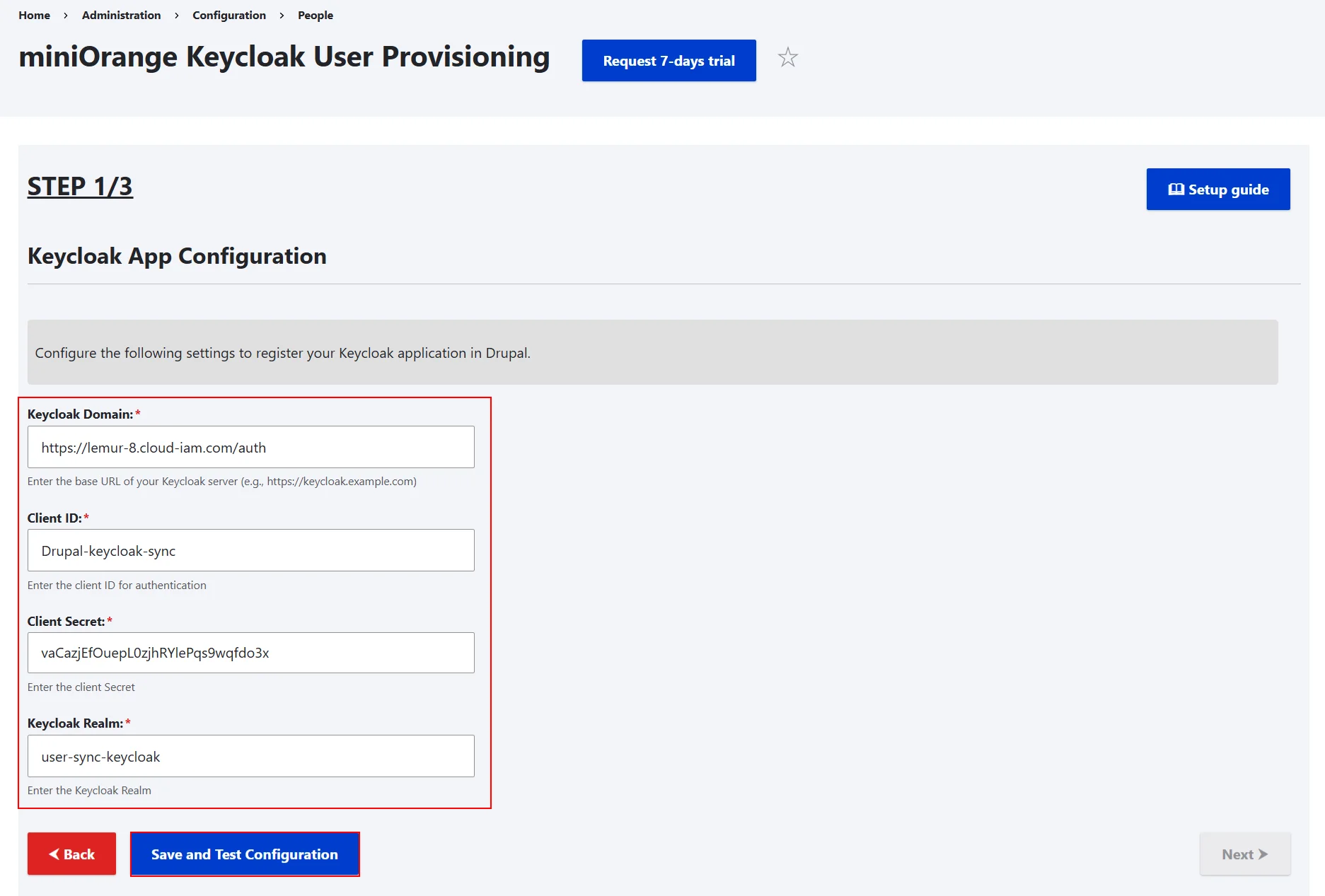Open People from the breadcrumb trail
Viewport: 1325px width, 896px height.
click(x=315, y=15)
